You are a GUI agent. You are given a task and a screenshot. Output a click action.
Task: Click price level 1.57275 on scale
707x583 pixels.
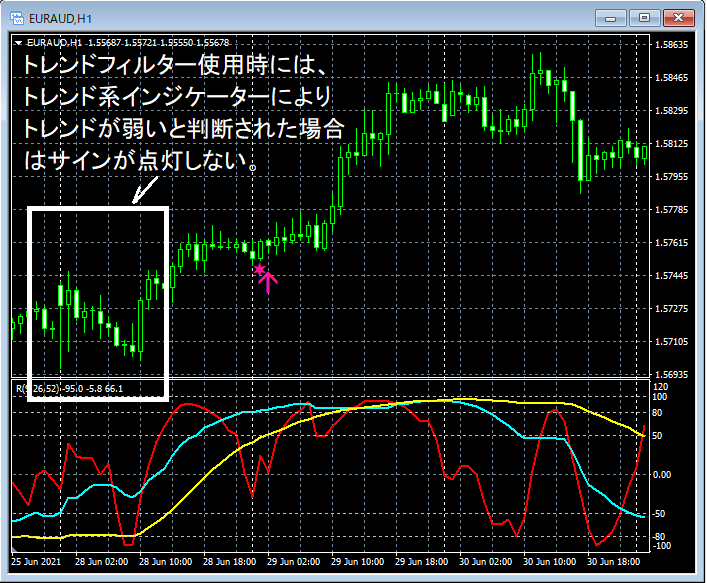pos(671,308)
